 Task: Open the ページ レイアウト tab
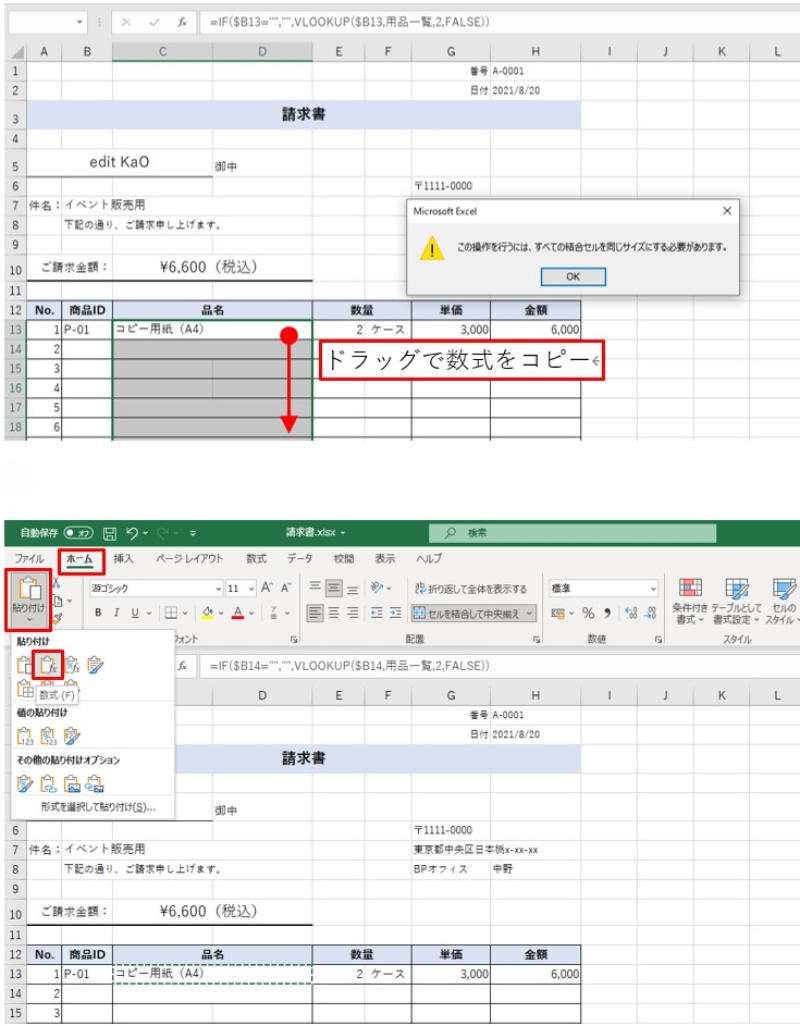coord(190,559)
